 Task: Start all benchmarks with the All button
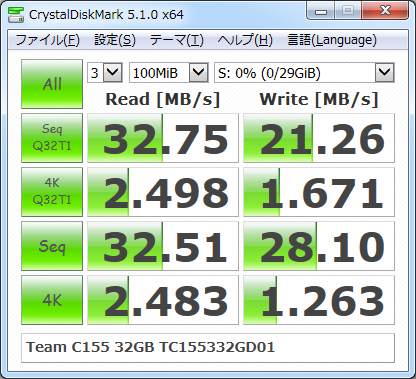(x=52, y=84)
